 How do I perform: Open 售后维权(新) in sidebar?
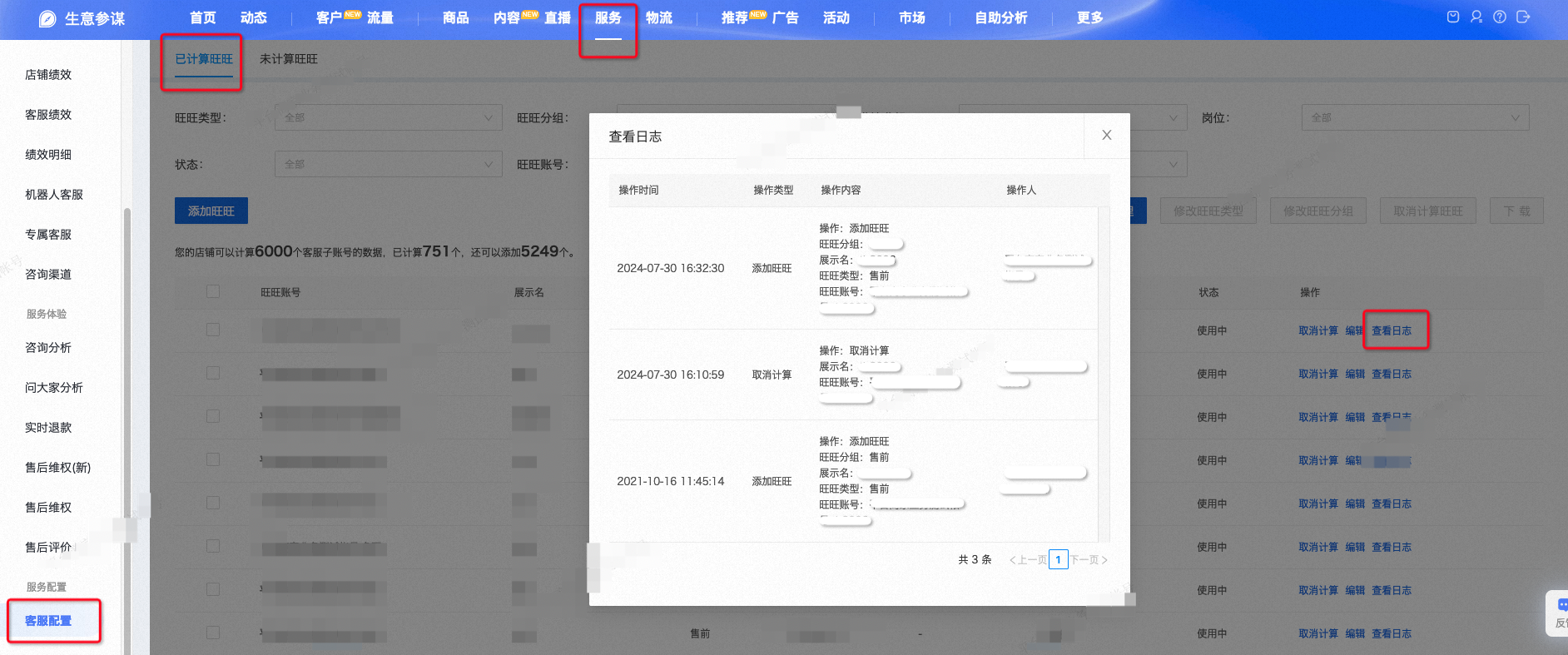click(x=57, y=467)
